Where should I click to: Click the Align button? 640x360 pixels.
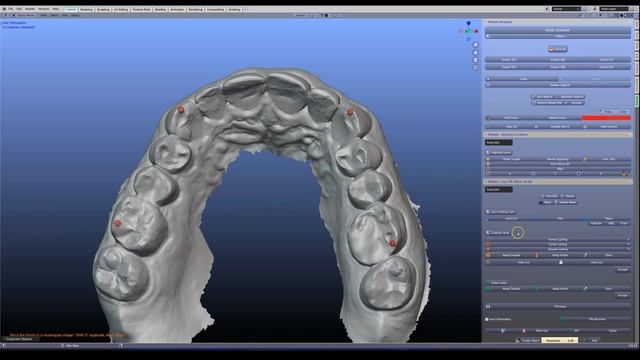(558, 169)
